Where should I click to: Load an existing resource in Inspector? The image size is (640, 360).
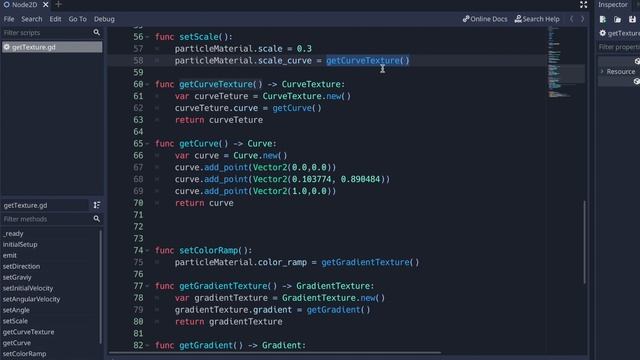[x=618, y=19]
